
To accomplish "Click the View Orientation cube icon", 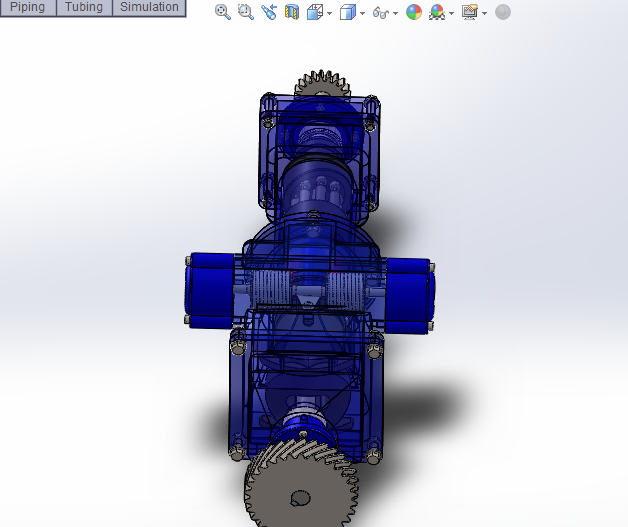I will (x=315, y=12).
